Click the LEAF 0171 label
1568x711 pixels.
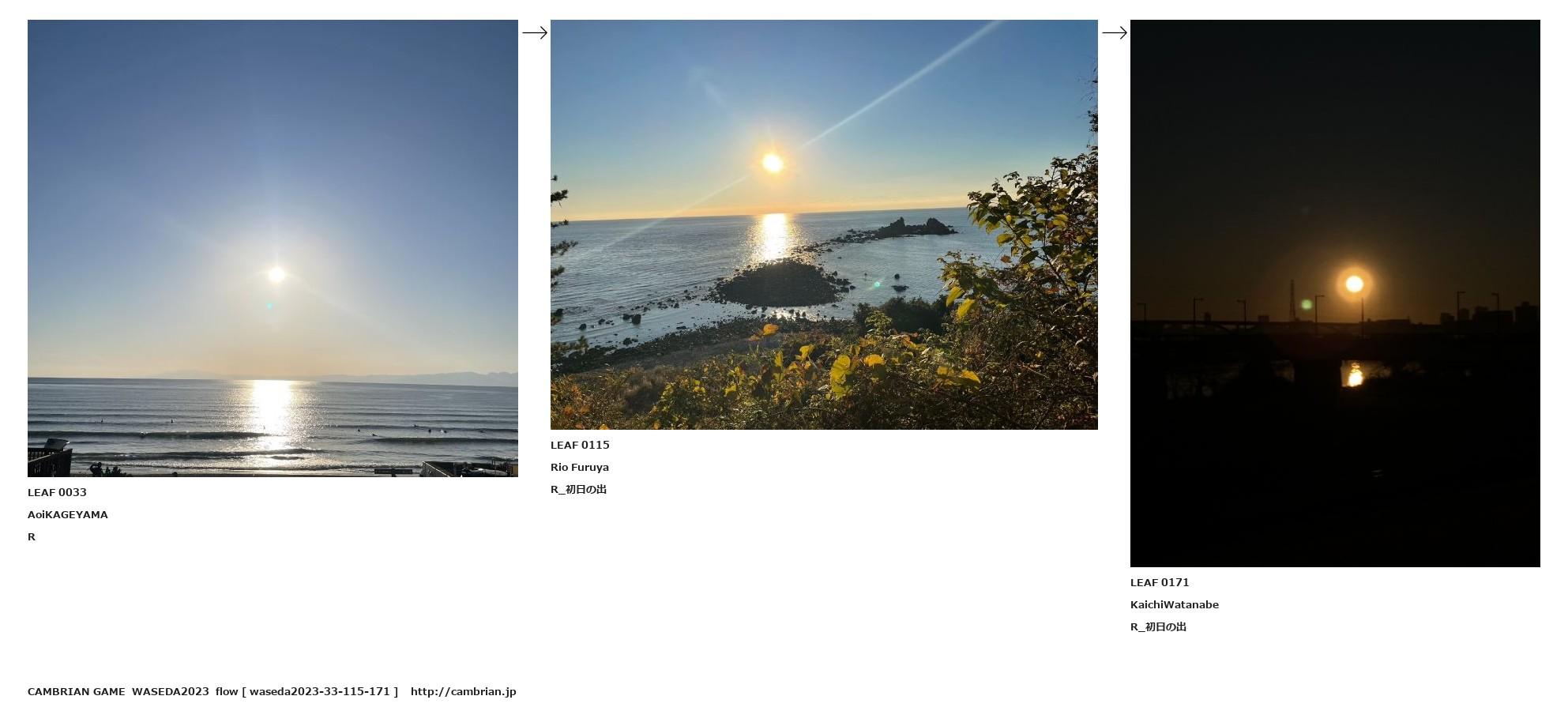tap(1160, 582)
